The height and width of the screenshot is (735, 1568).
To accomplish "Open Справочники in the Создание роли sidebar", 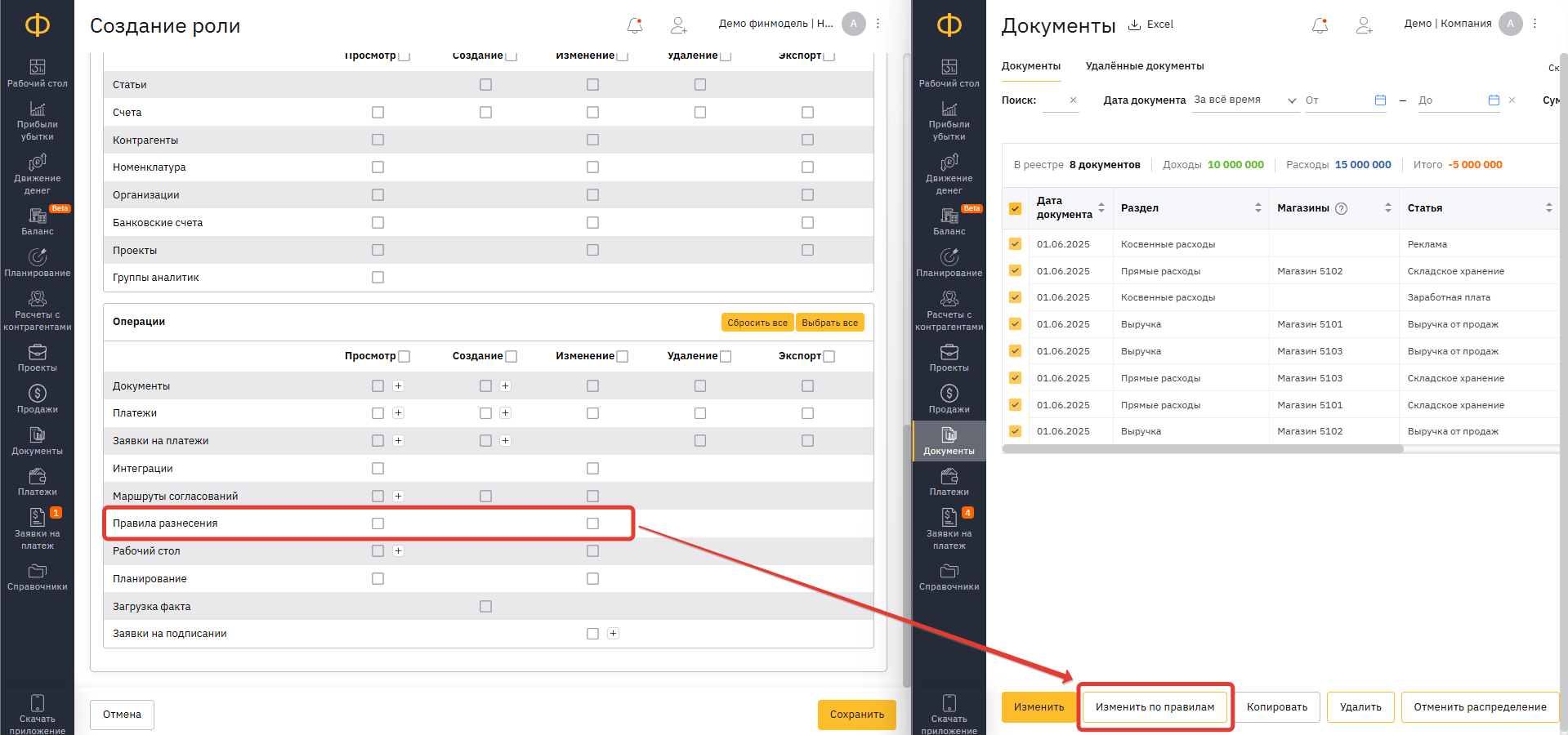I will click(37, 577).
